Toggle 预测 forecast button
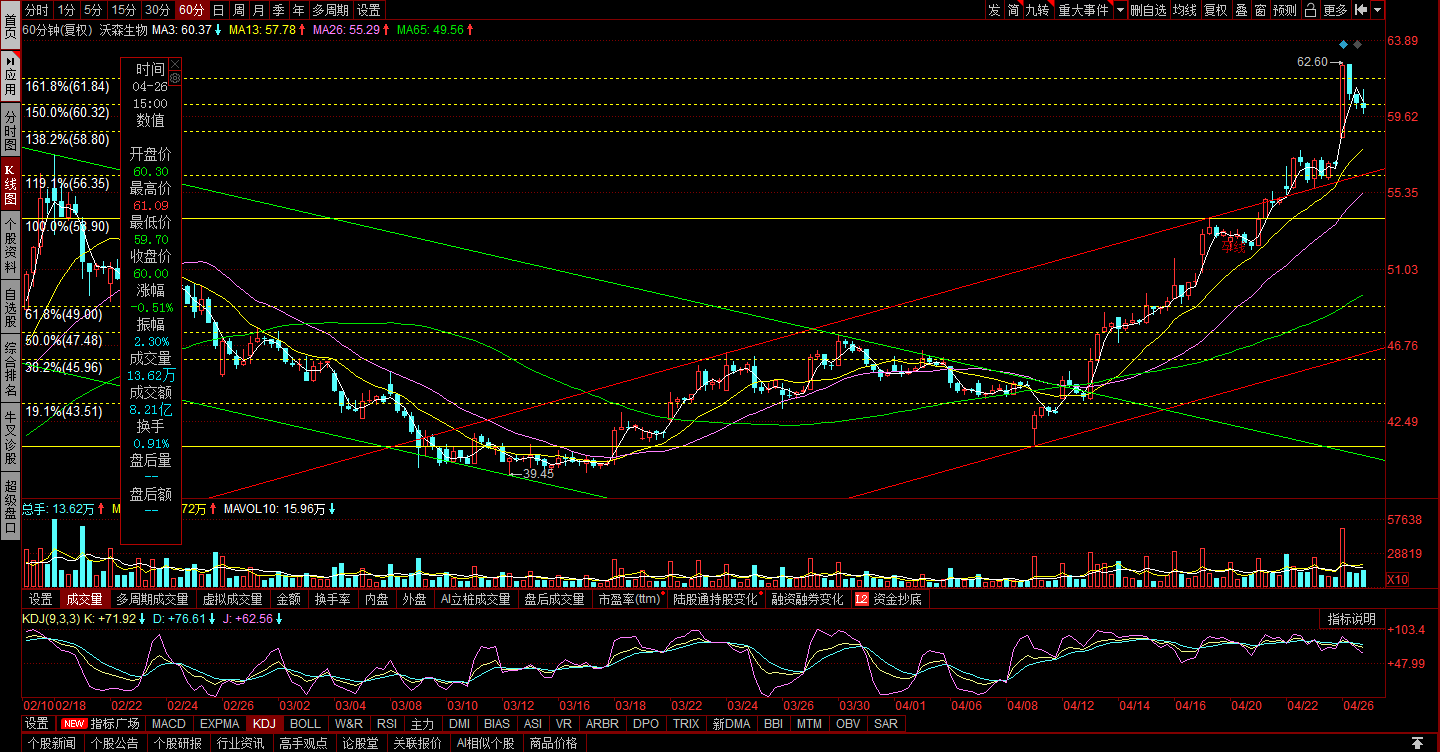This screenshot has height=752, width=1440. [1285, 10]
